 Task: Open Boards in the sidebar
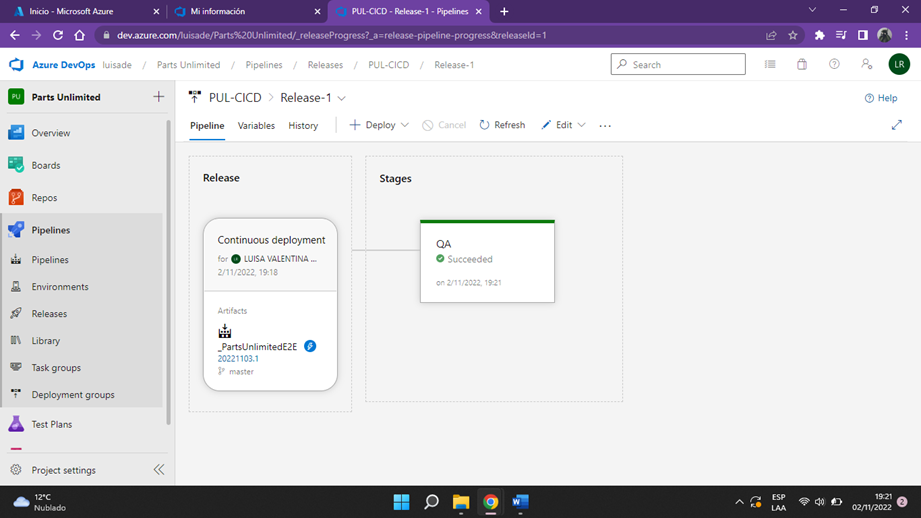[46, 165]
